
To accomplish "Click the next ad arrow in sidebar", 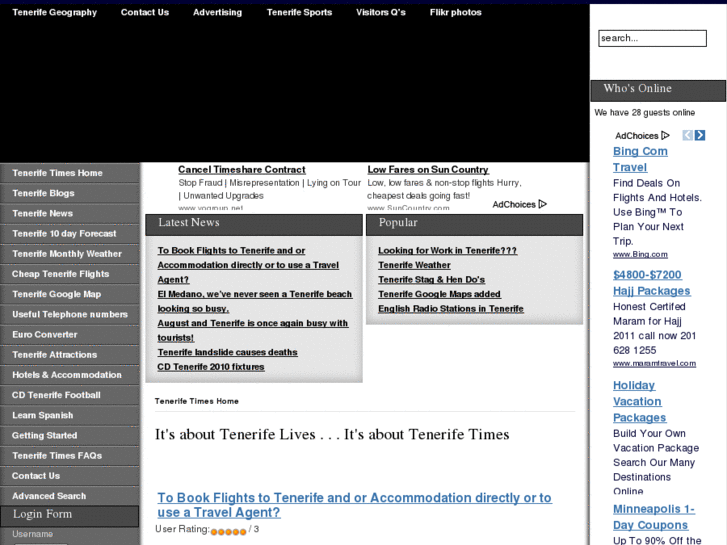I will point(700,135).
